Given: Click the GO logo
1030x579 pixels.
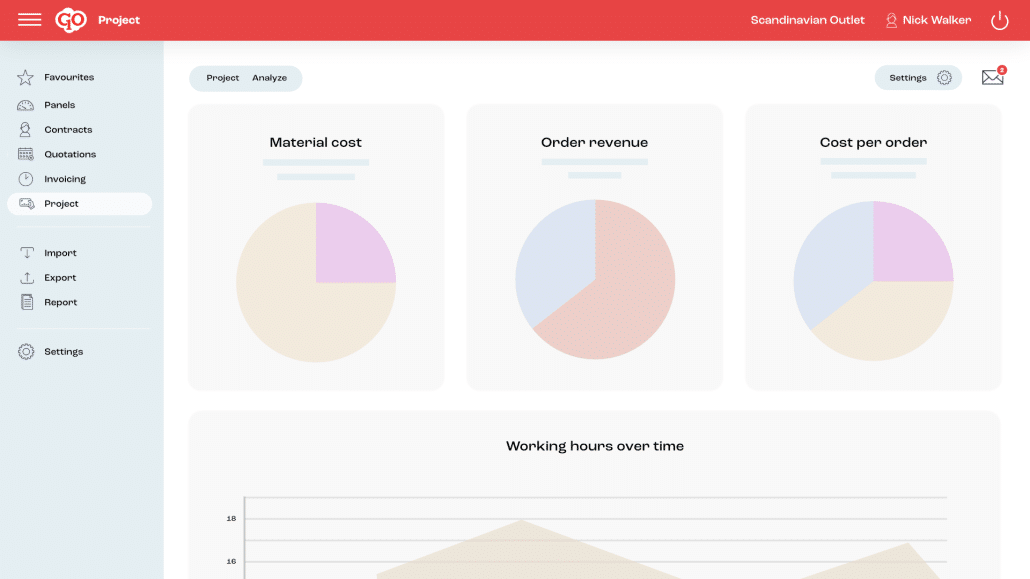Looking at the screenshot, I should point(70,20).
